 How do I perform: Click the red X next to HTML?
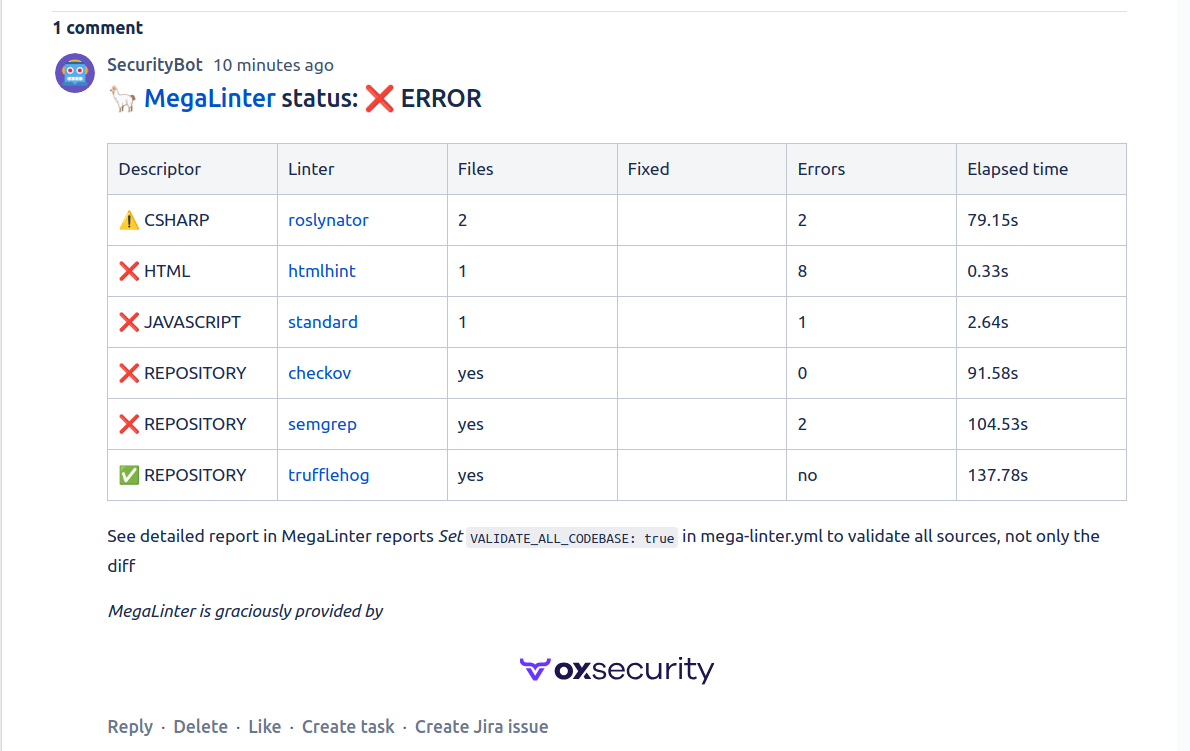click(129, 271)
